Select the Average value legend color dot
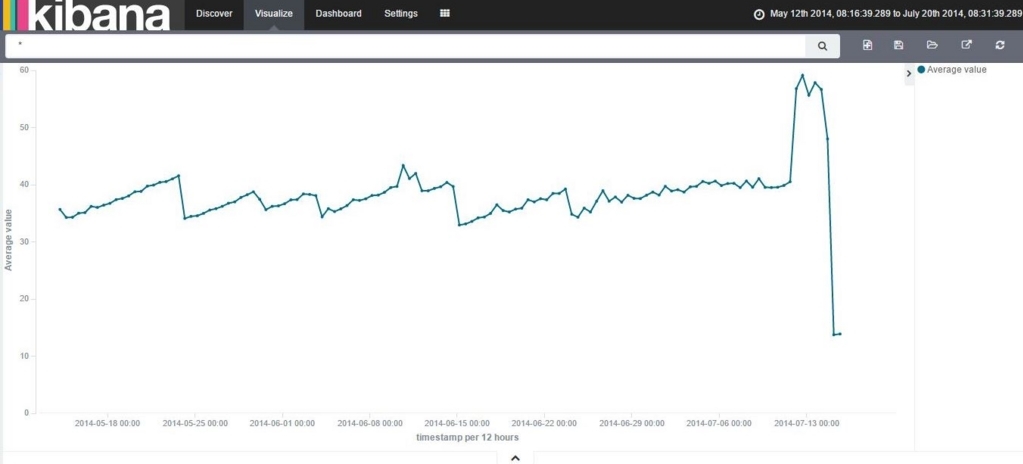This screenshot has width=1023, height=464. tap(921, 69)
